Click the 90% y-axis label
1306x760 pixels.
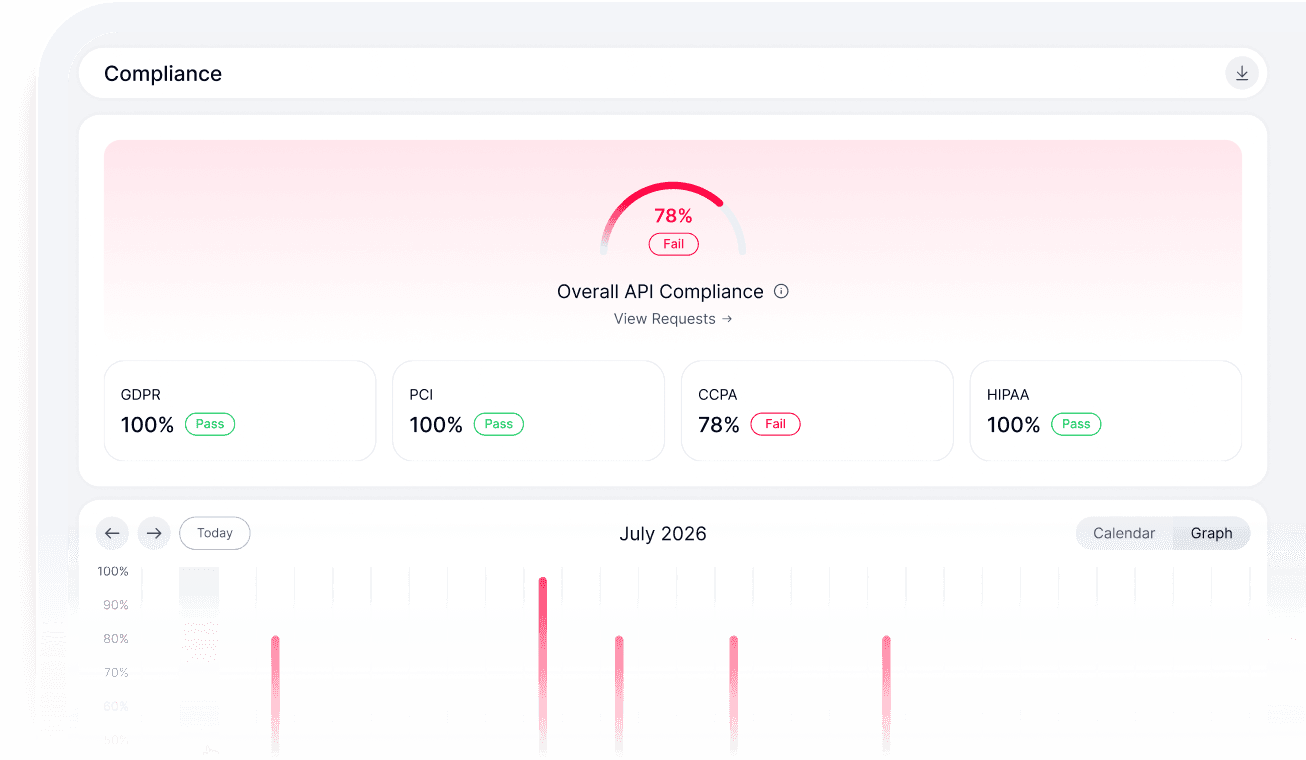116,605
